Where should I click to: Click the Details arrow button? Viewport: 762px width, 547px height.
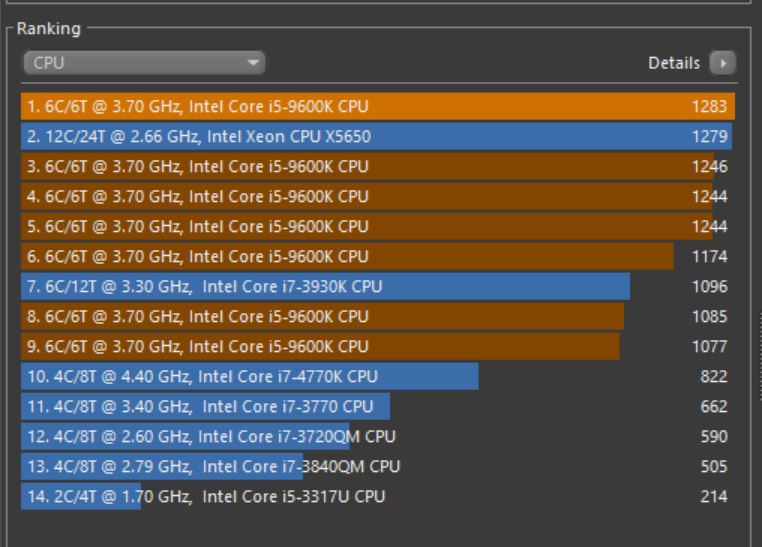coord(723,63)
